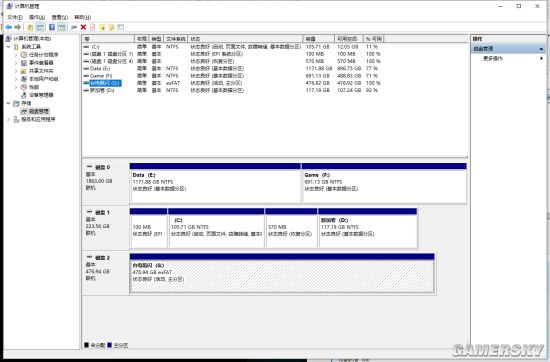Click the first yellow folder toolbar icon
This screenshot has height=362, width=550.
[x=102, y=27]
